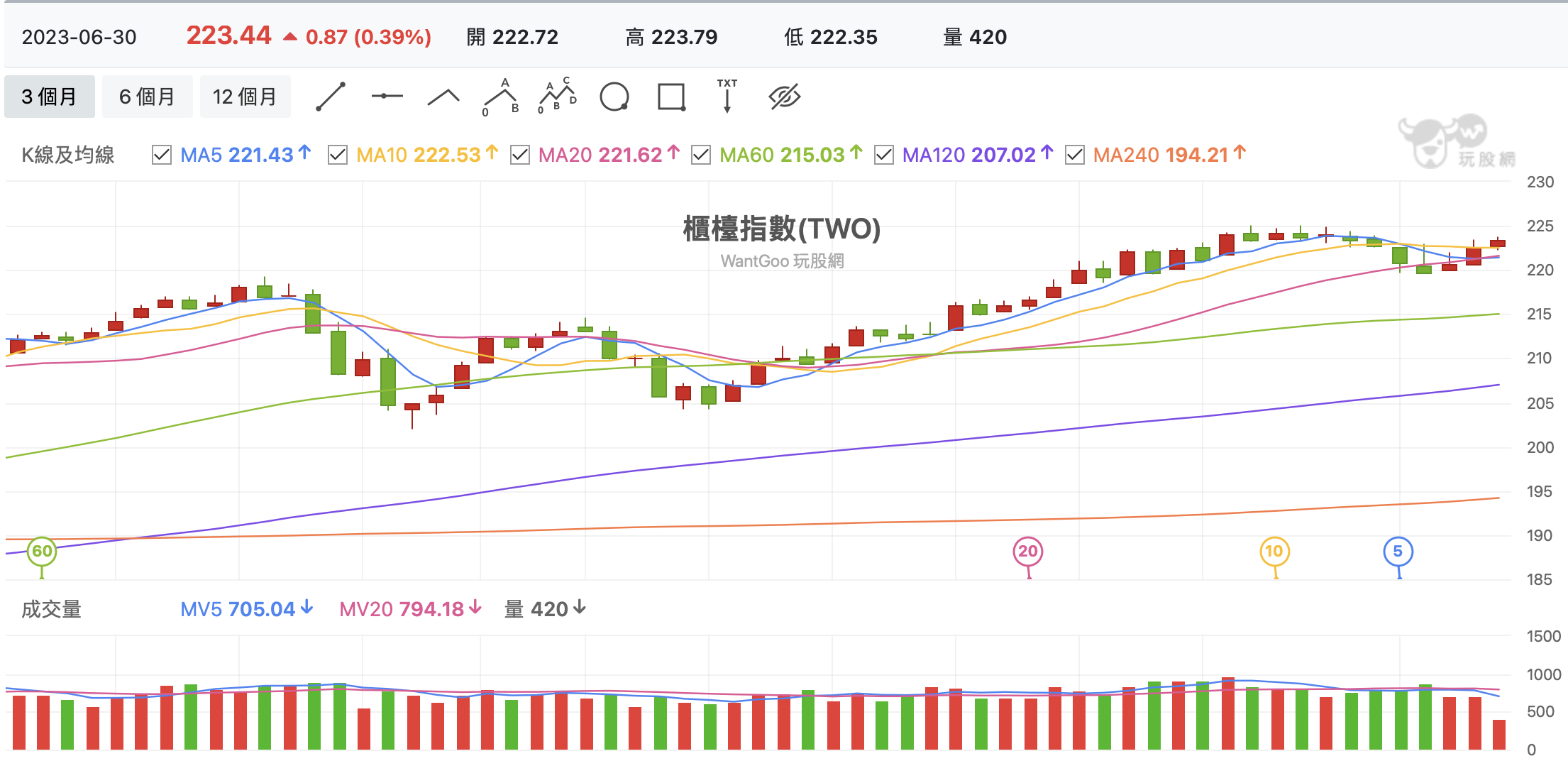Click the 量 420 volume indicator
The width and height of the screenshot is (1568, 761).
(545, 609)
